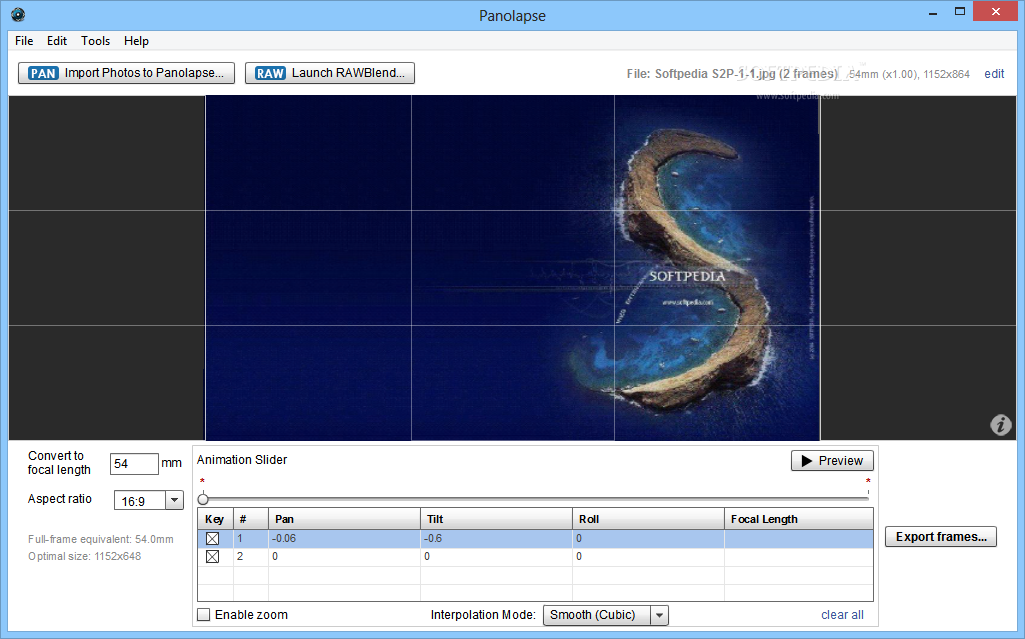The image size is (1025, 639).
Task: Select the Tilt cell of frame 2
Action: (x=496, y=557)
